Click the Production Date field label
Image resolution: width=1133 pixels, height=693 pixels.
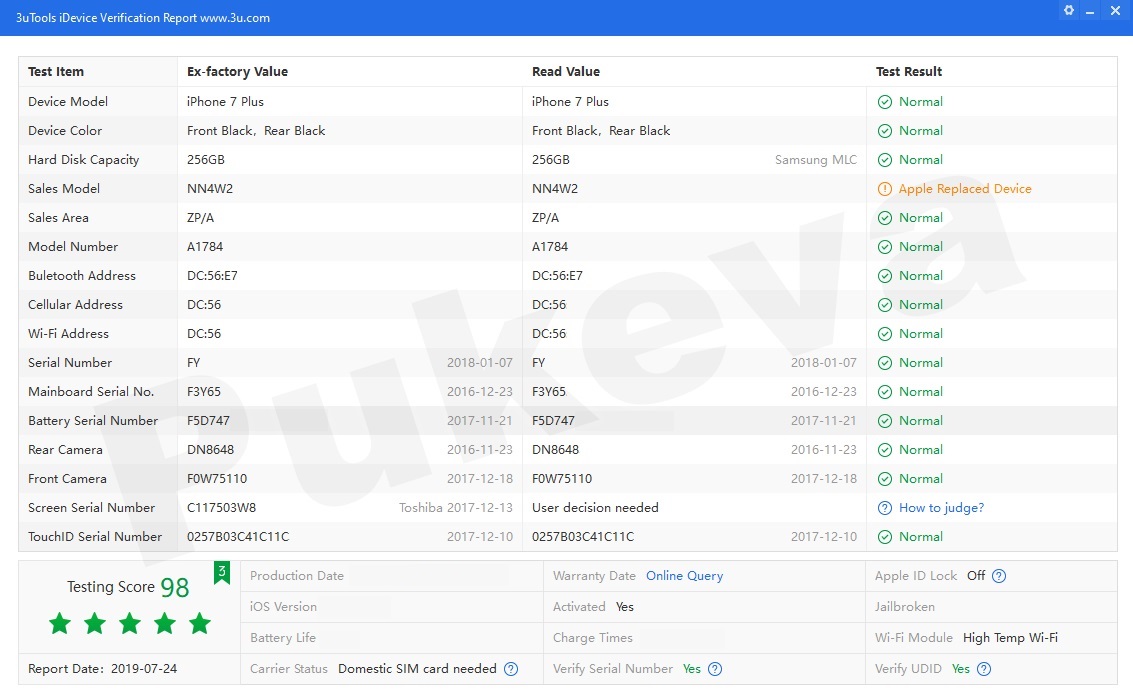(x=296, y=576)
